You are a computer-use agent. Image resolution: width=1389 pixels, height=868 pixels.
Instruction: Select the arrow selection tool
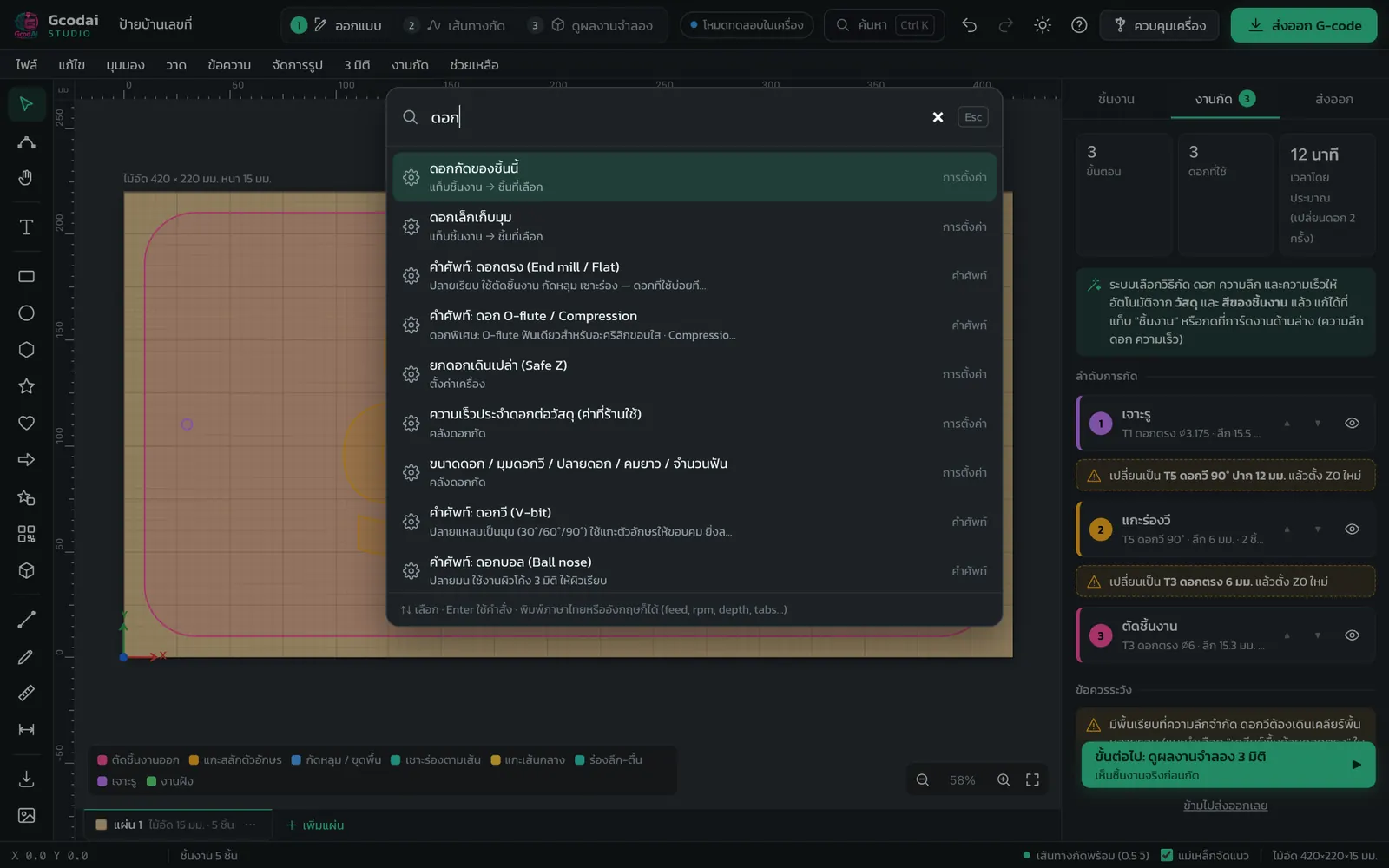pos(26,104)
